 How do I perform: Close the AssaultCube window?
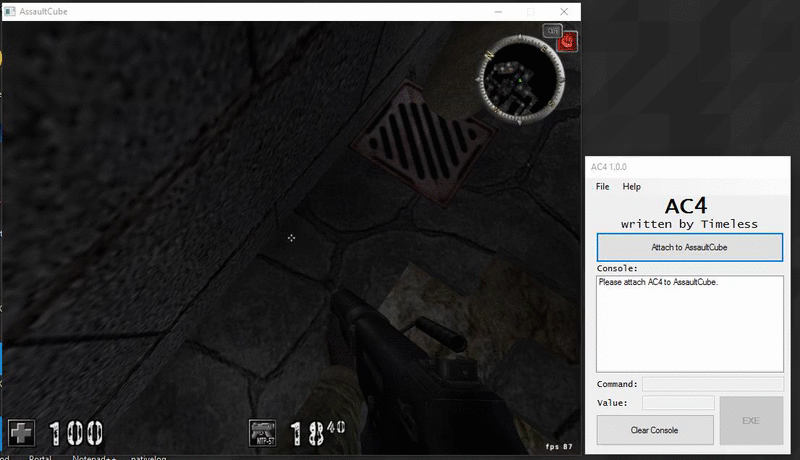pyautogui.click(x=564, y=12)
